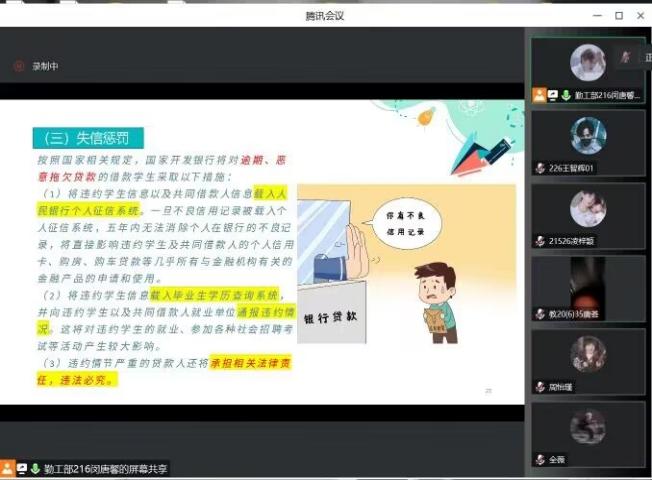Click the red recording indicator icon
The image size is (652, 480).
[x=18, y=67]
